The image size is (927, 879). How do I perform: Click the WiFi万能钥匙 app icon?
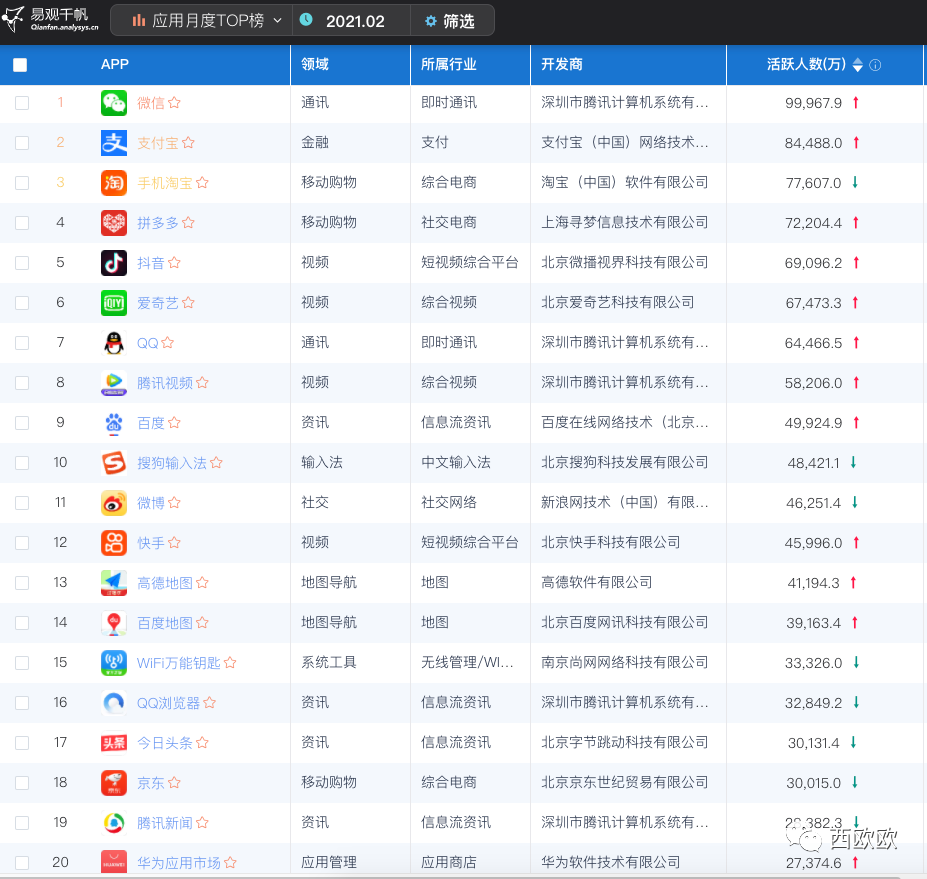114,663
